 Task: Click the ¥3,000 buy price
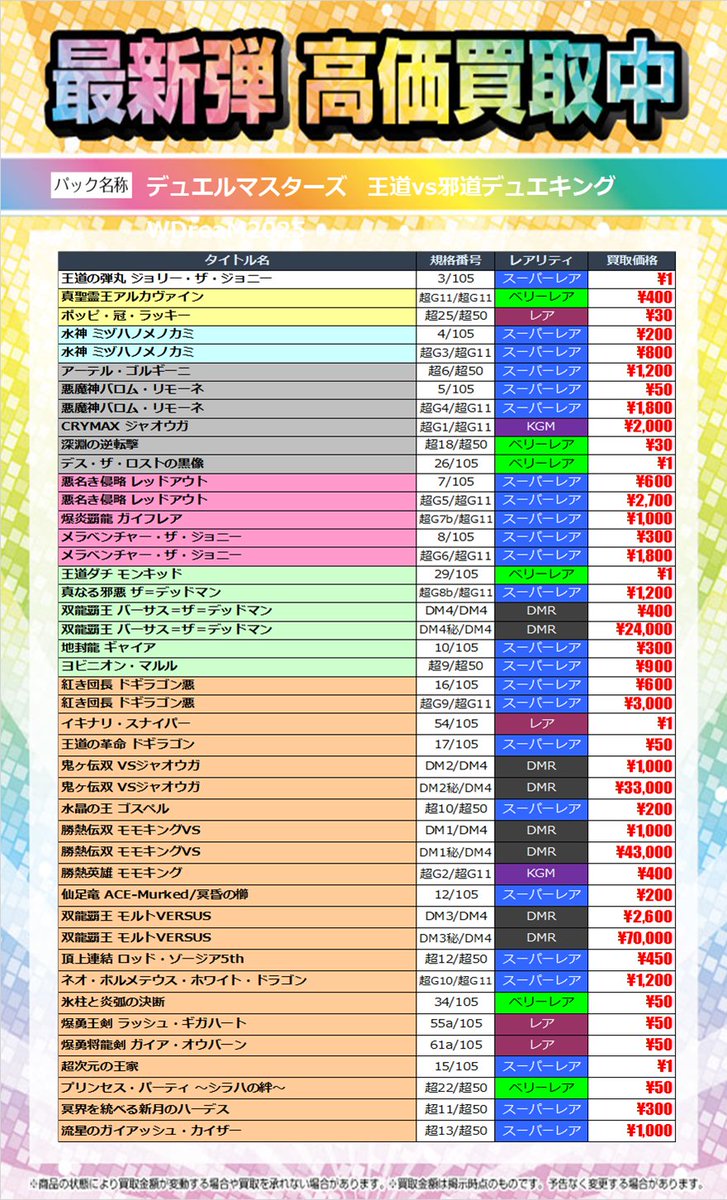click(x=649, y=703)
